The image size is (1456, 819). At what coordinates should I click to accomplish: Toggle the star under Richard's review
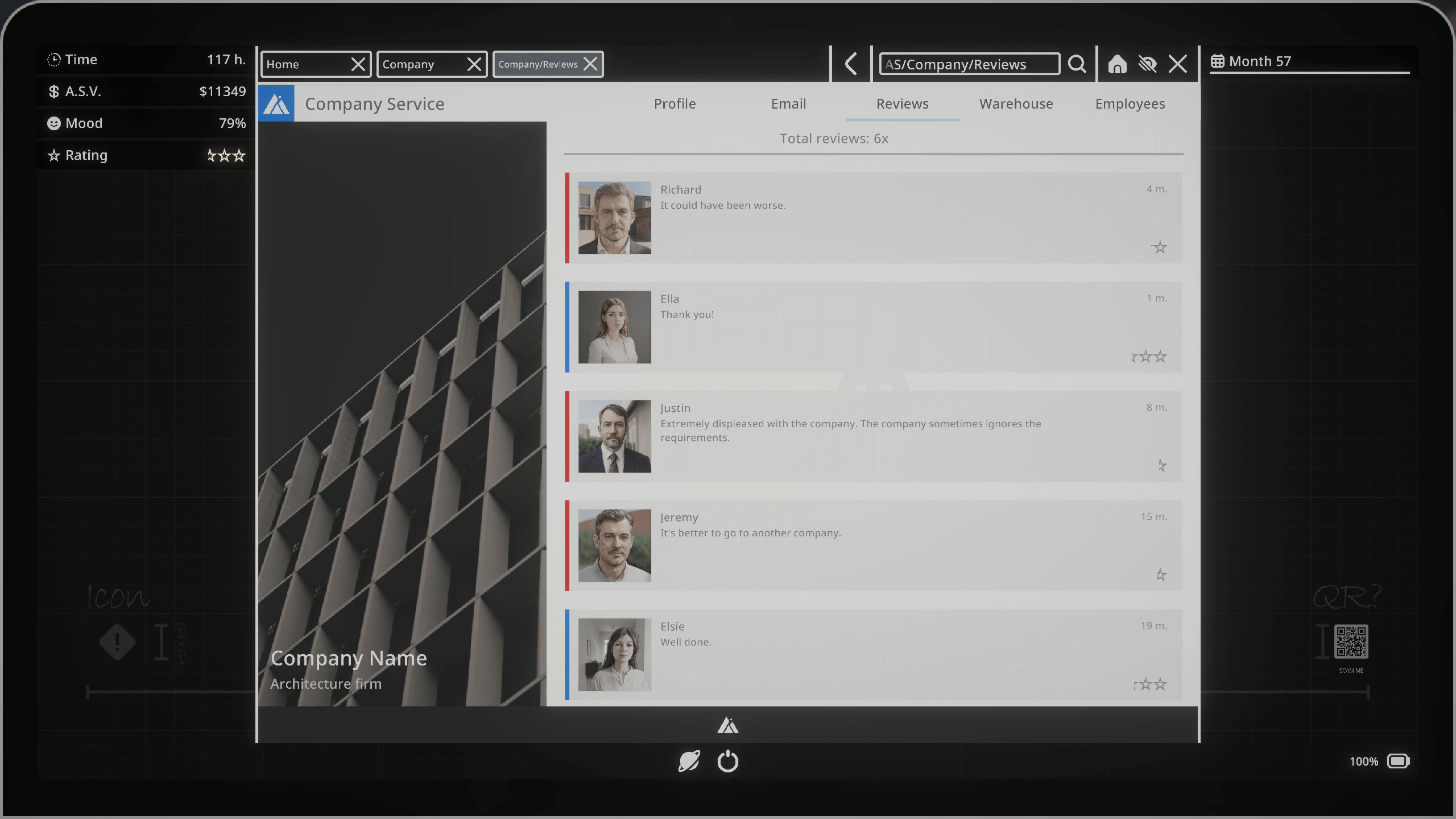tap(1159, 247)
